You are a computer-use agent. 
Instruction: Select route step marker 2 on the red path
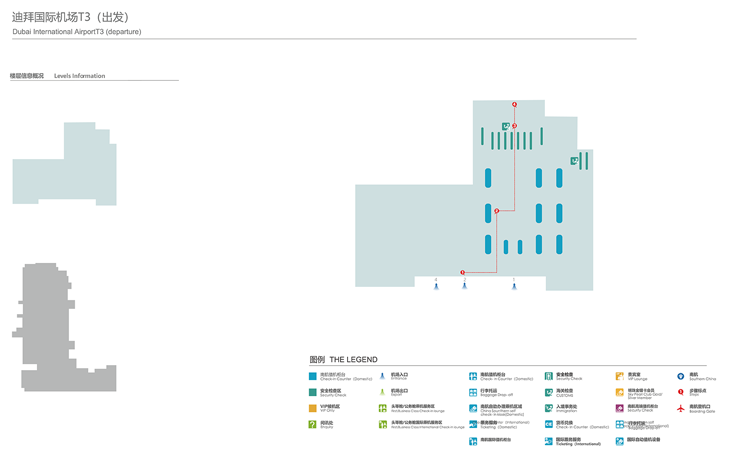tap(497, 211)
